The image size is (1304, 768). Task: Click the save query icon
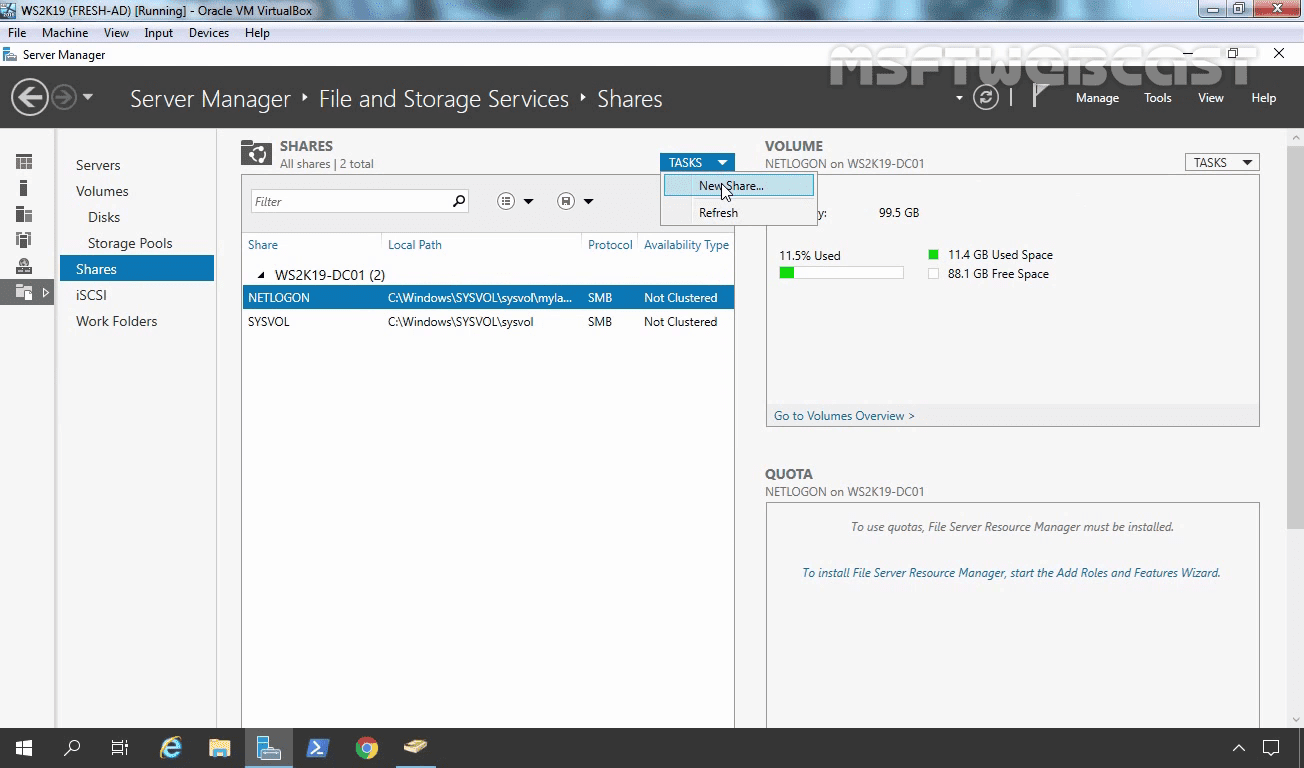(566, 201)
